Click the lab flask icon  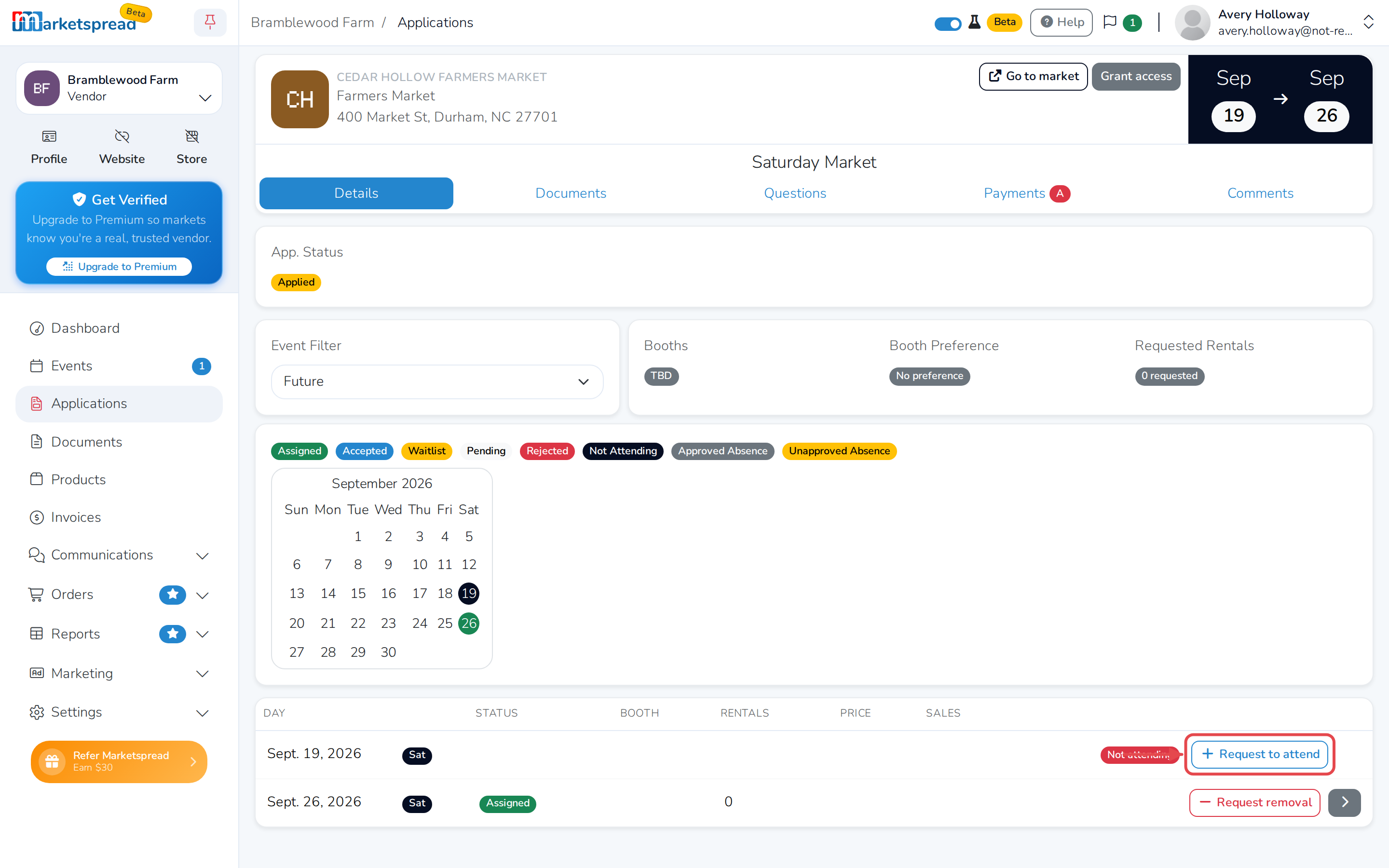coord(974,22)
